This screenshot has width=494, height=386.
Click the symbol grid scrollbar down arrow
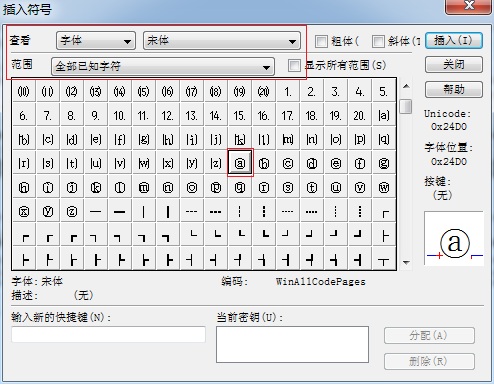click(406, 262)
